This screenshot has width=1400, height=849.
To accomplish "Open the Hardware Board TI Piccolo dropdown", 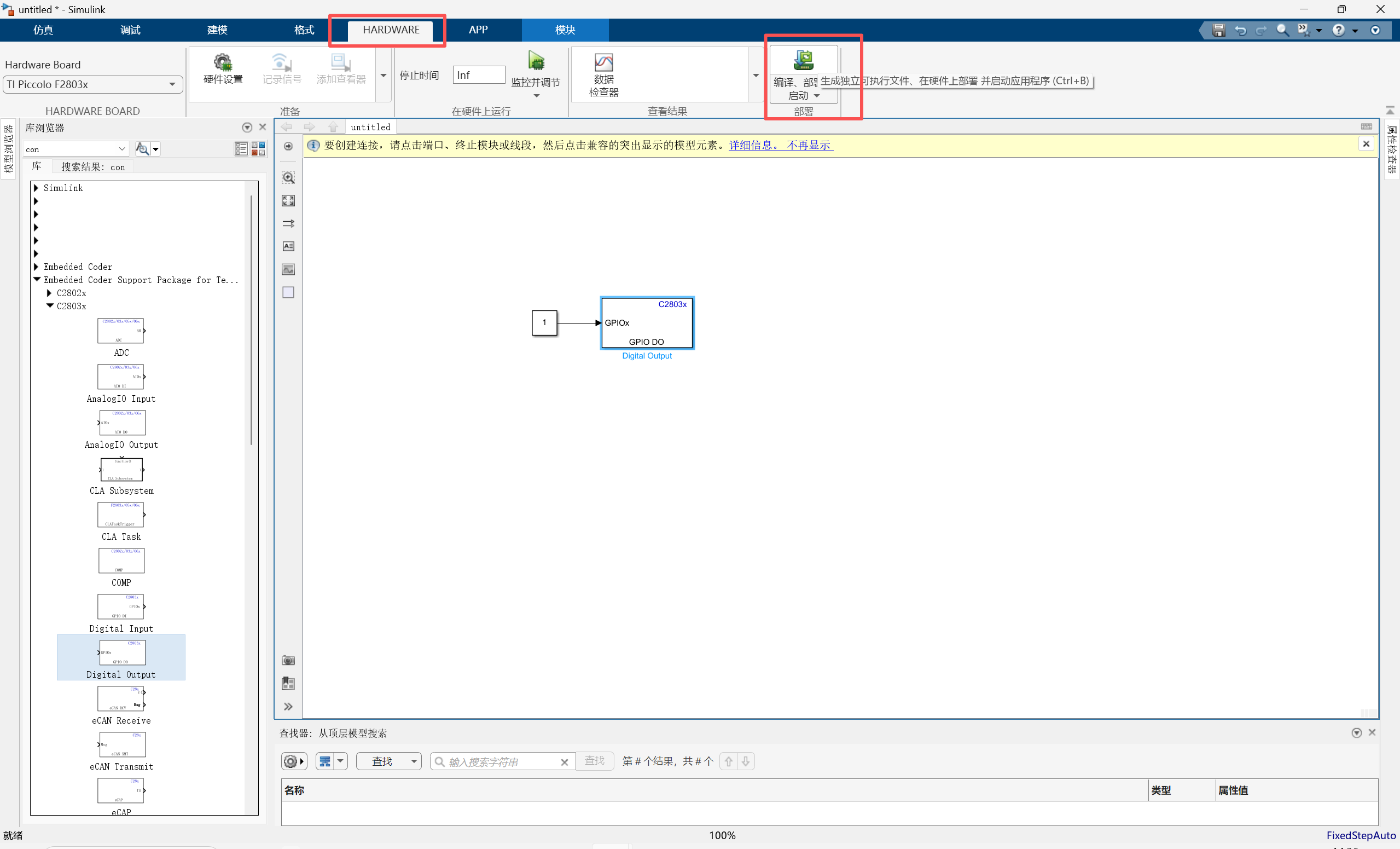I will [92, 84].
